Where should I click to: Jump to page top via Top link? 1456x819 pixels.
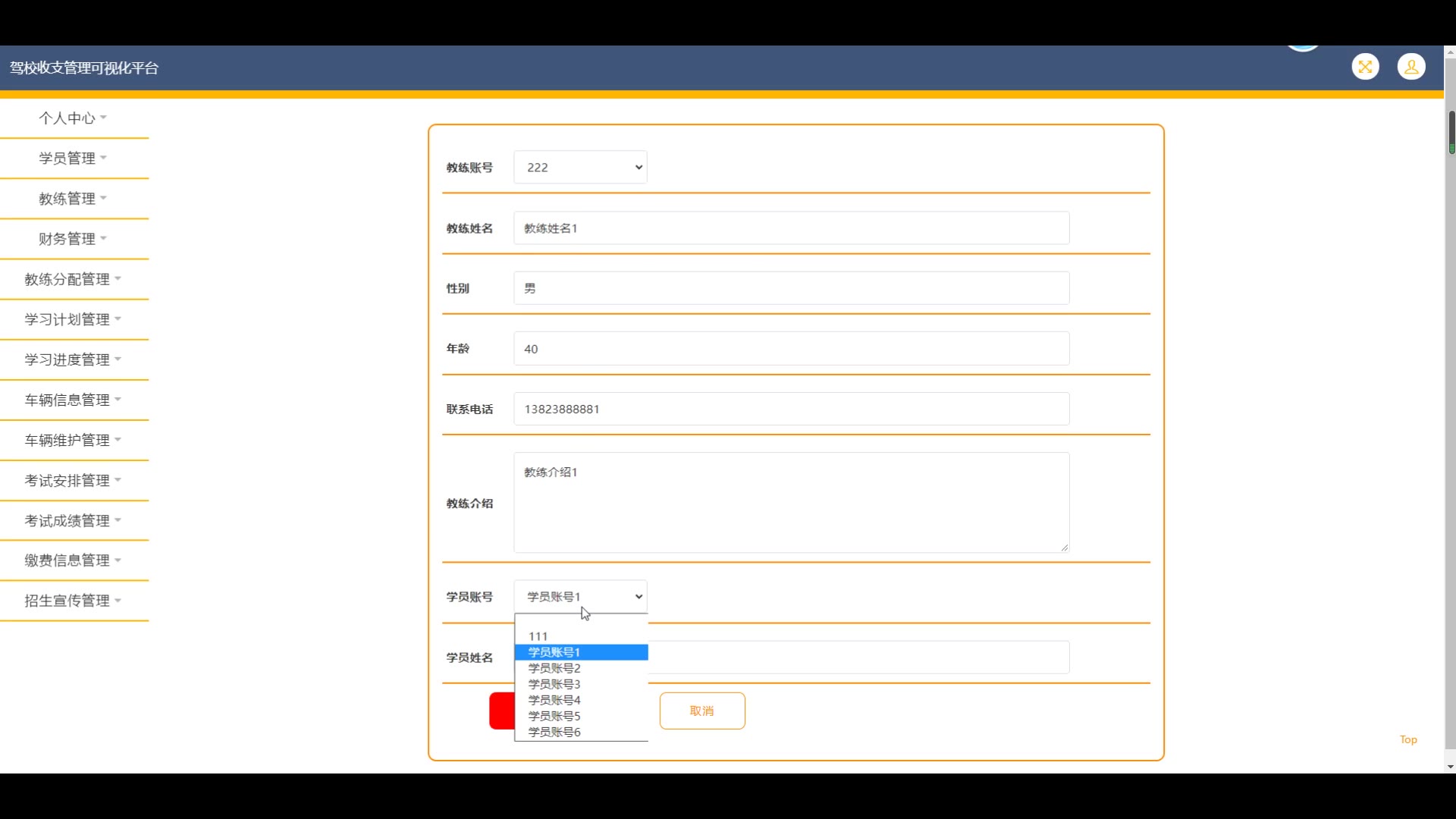click(x=1408, y=739)
